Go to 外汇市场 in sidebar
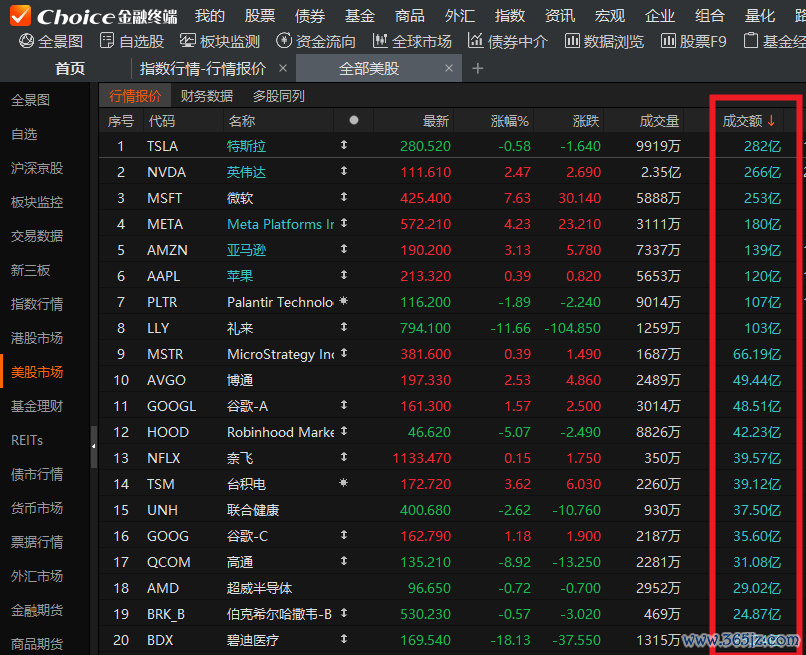806x655 pixels. coord(37,576)
